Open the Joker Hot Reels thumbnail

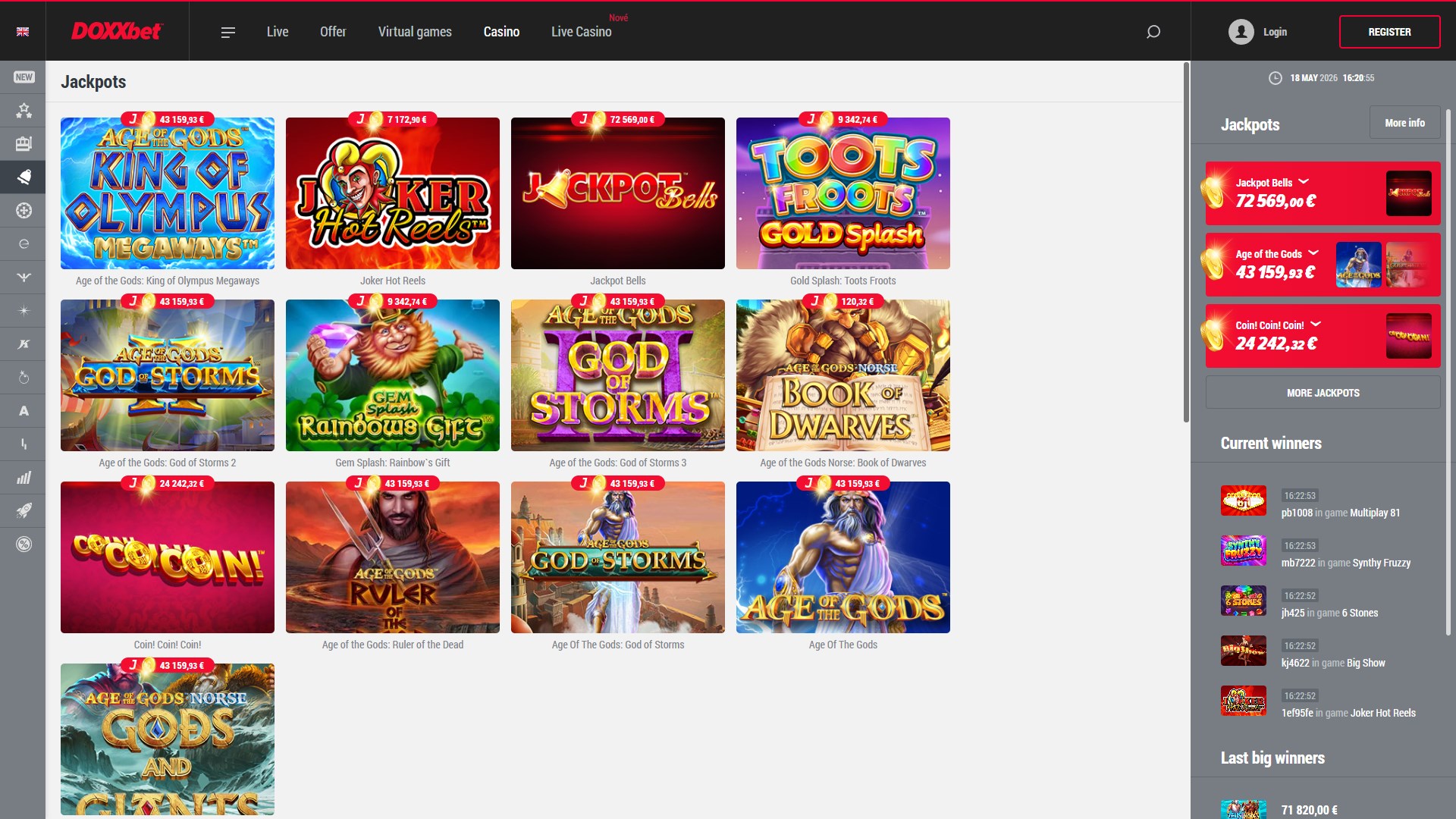(x=393, y=193)
